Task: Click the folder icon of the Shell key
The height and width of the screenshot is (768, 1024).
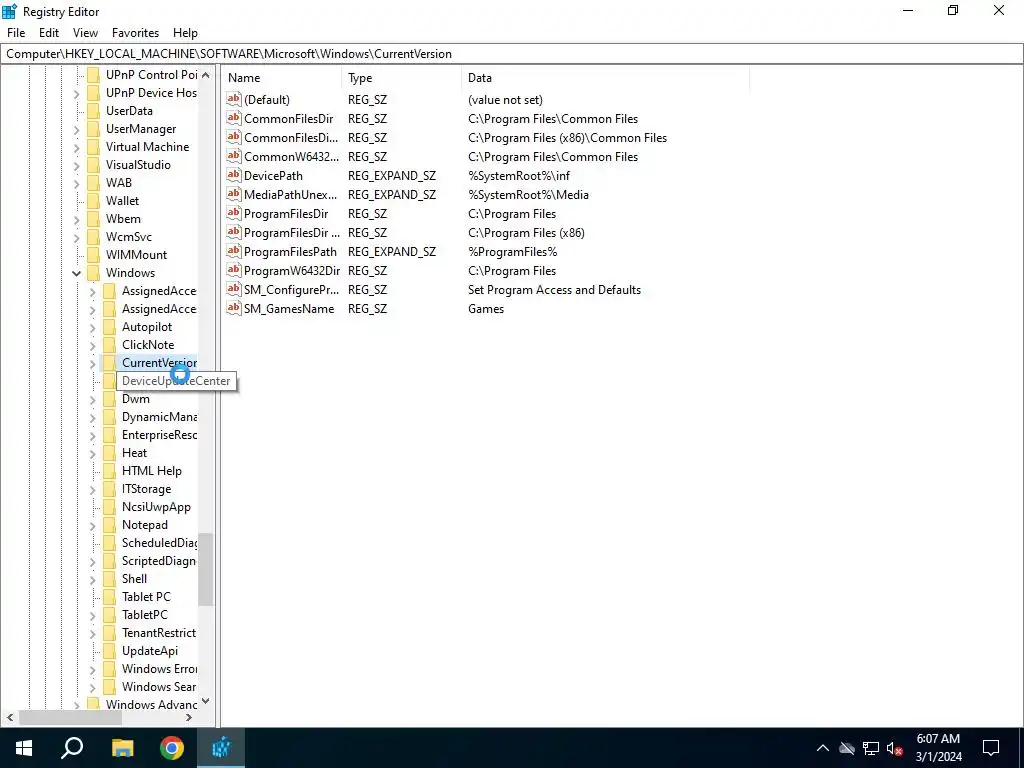Action: [x=110, y=579]
